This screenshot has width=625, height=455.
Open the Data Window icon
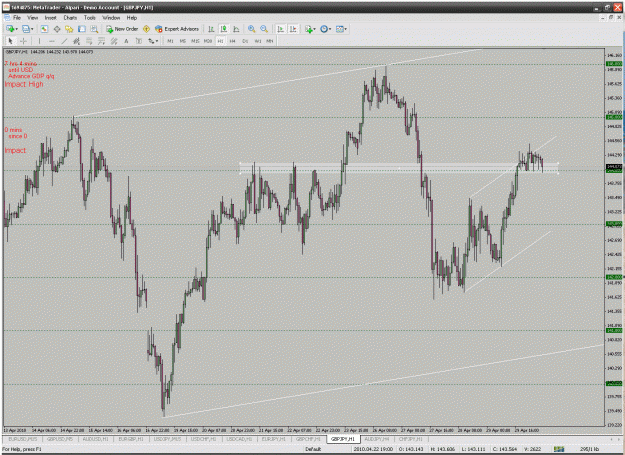click(x=57, y=29)
